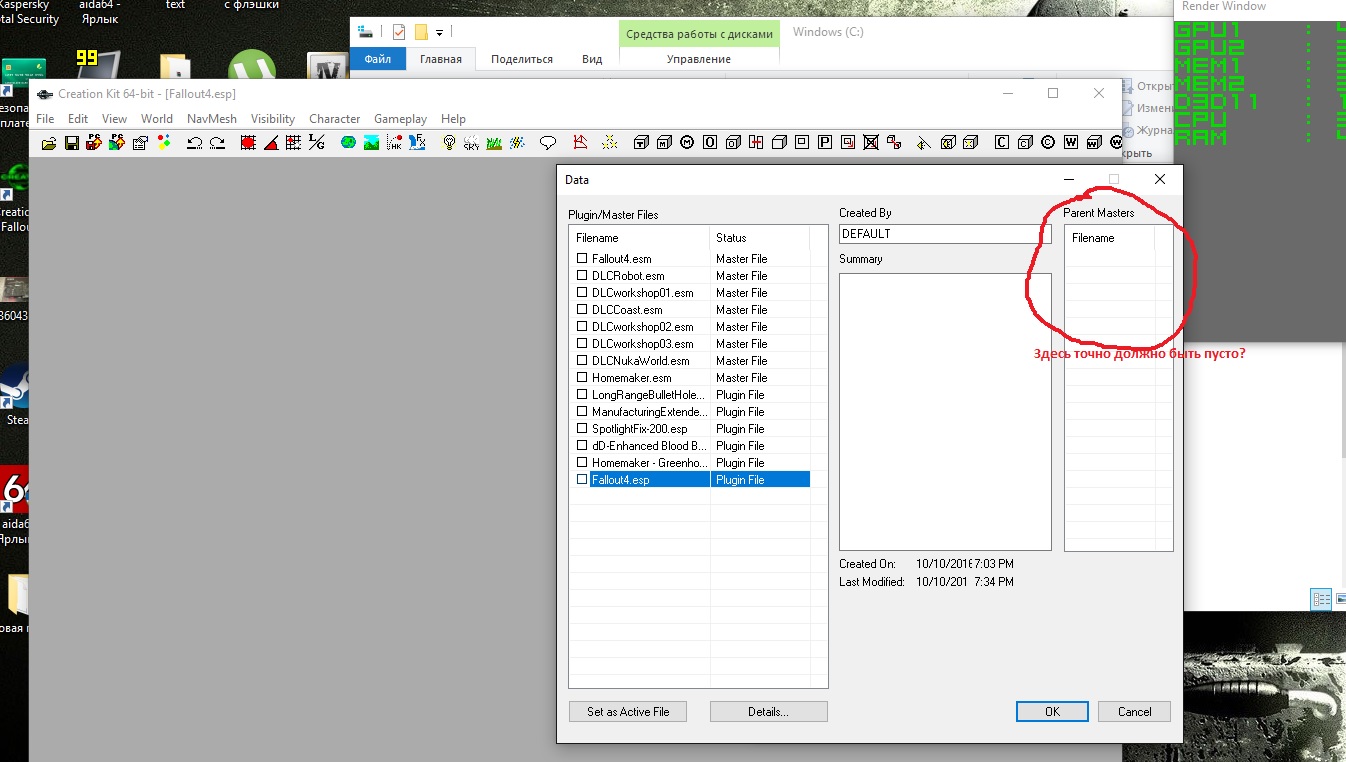The image size is (1346, 762).
Task: Open the World menu
Action: (157, 118)
